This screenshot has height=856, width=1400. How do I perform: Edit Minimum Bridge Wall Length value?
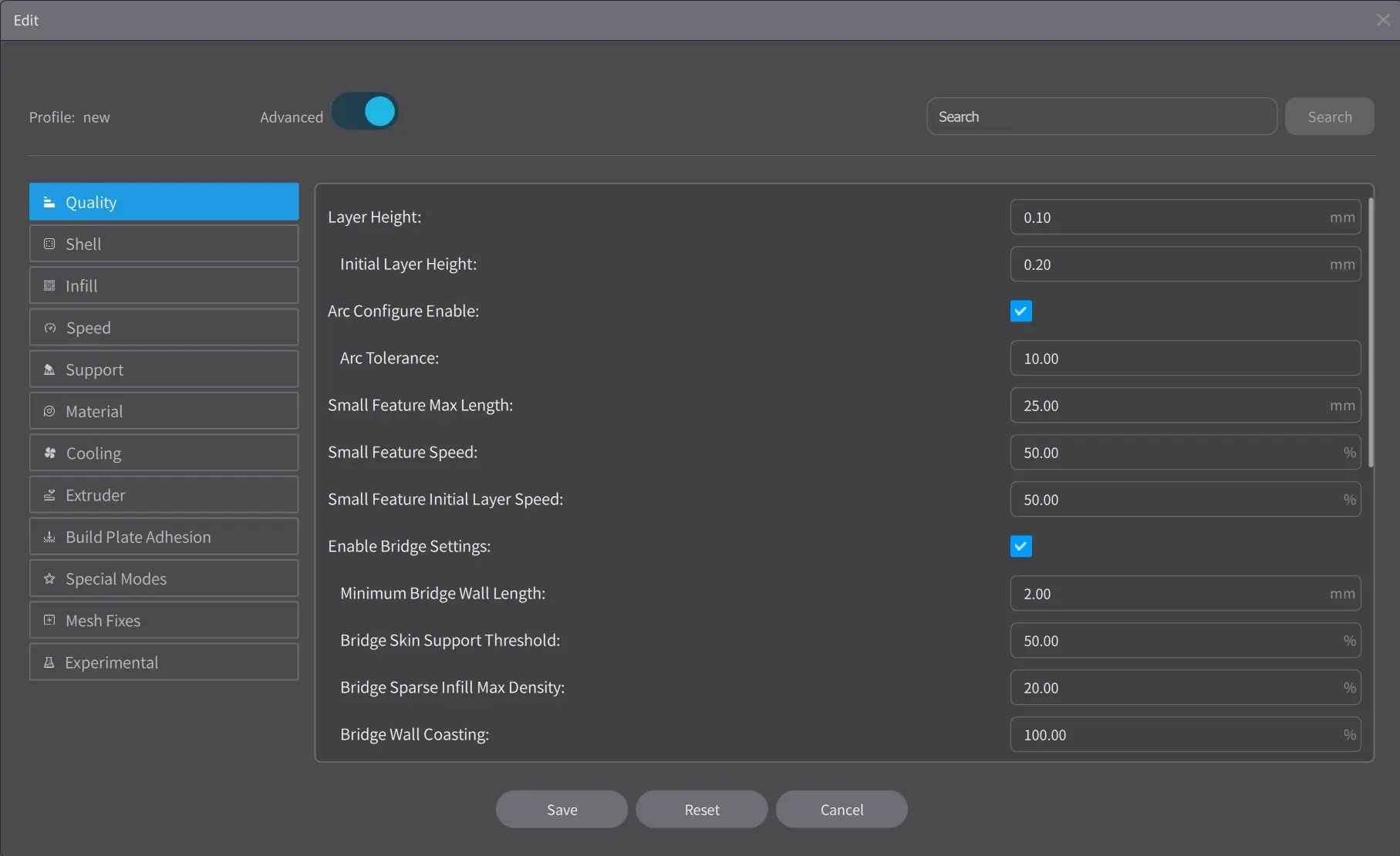click(1186, 594)
